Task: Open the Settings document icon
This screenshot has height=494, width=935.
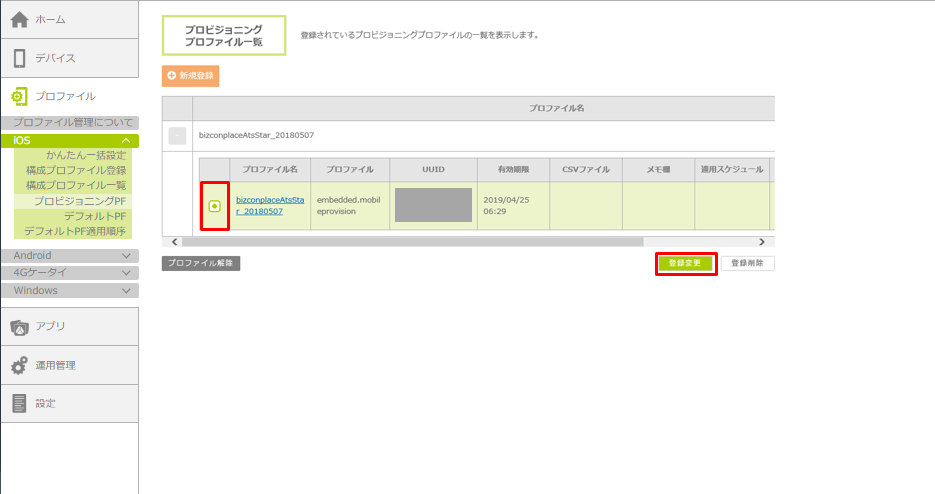Action: [x=19, y=403]
